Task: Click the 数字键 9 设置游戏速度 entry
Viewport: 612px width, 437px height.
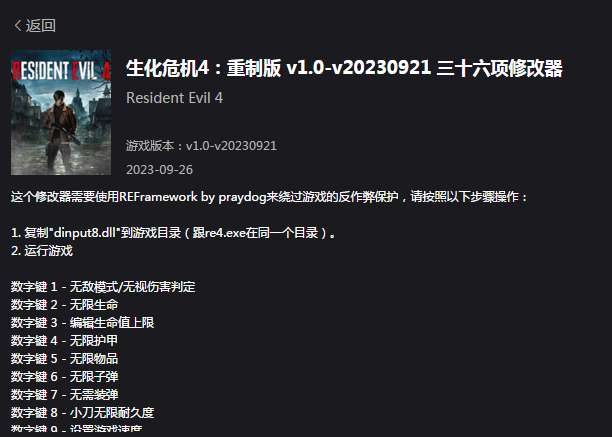Action: click(76, 428)
